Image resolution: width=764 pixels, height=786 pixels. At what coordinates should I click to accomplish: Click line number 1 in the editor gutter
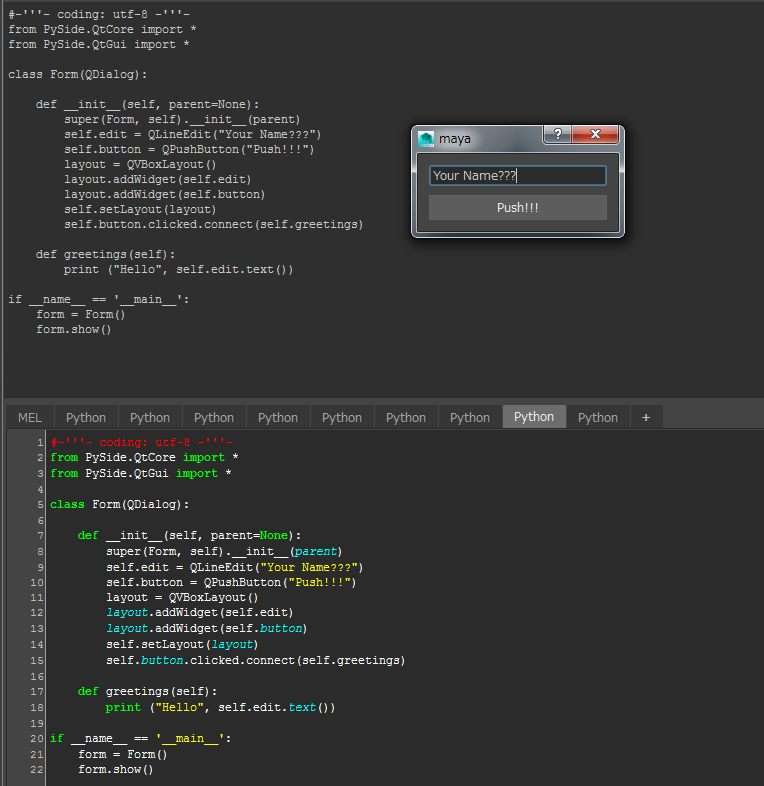click(x=40, y=443)
